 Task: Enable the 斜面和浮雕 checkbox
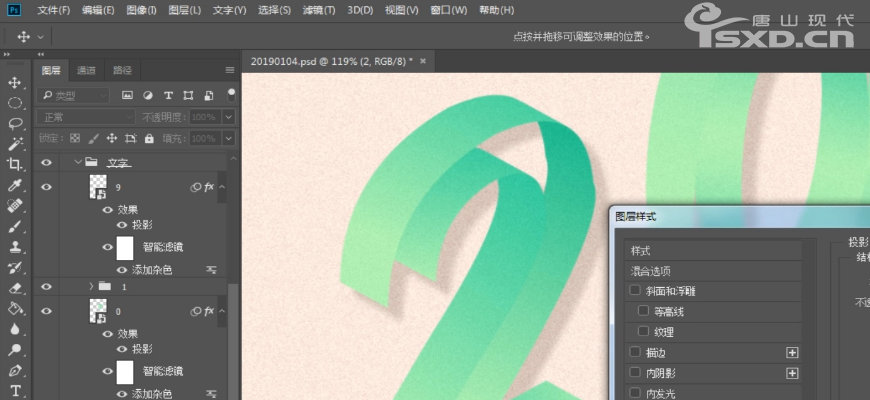[635, 291]
